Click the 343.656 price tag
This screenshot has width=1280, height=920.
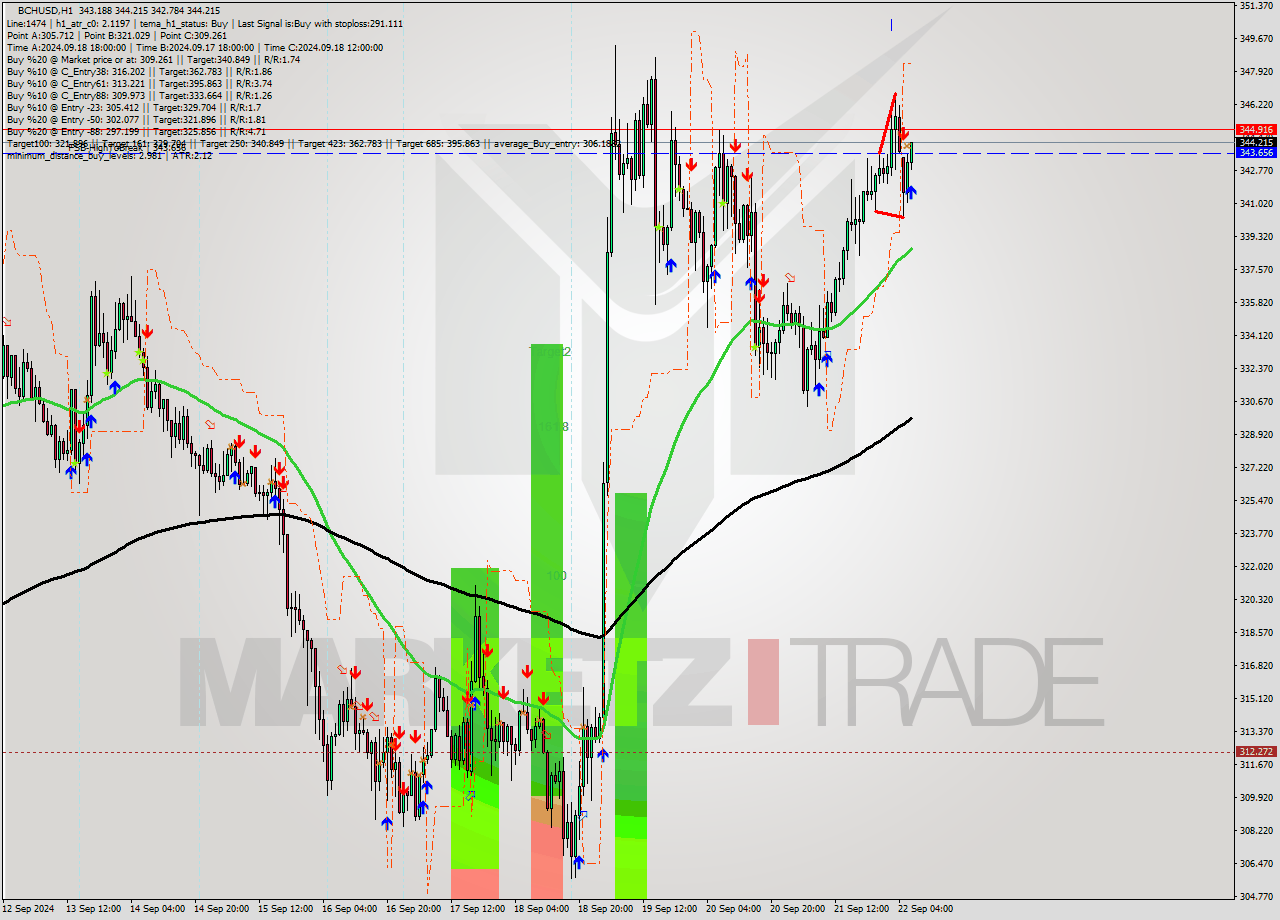click(x=1256, y=153)
